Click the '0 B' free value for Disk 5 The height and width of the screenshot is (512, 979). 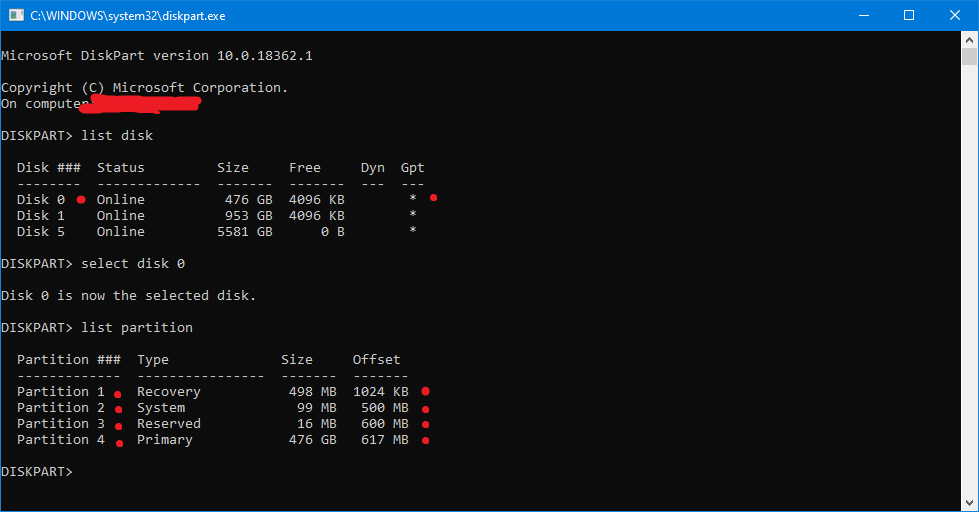(x=333, y=232)
